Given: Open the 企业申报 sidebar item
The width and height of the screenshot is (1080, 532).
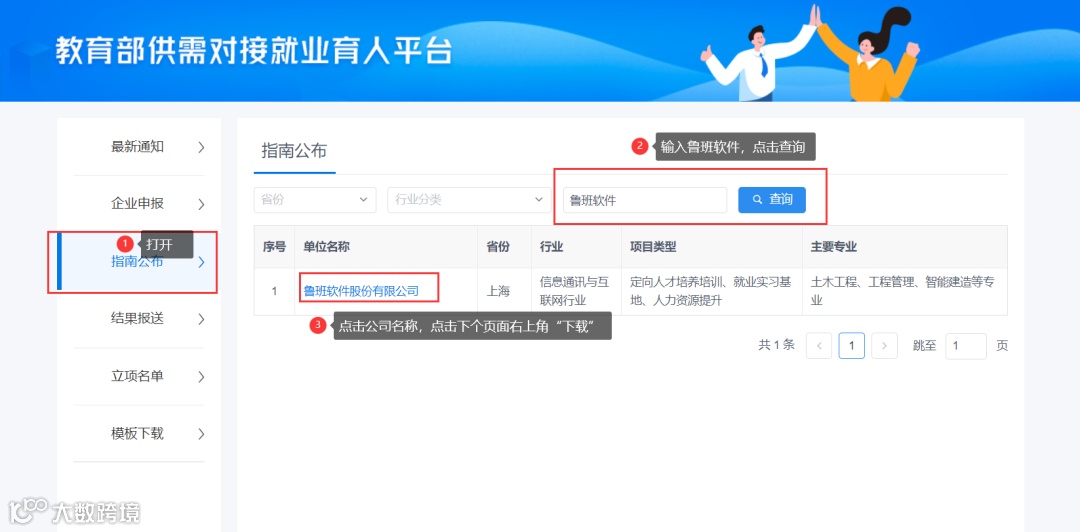Looking at the screenshot, I should [x=138, y=204].
